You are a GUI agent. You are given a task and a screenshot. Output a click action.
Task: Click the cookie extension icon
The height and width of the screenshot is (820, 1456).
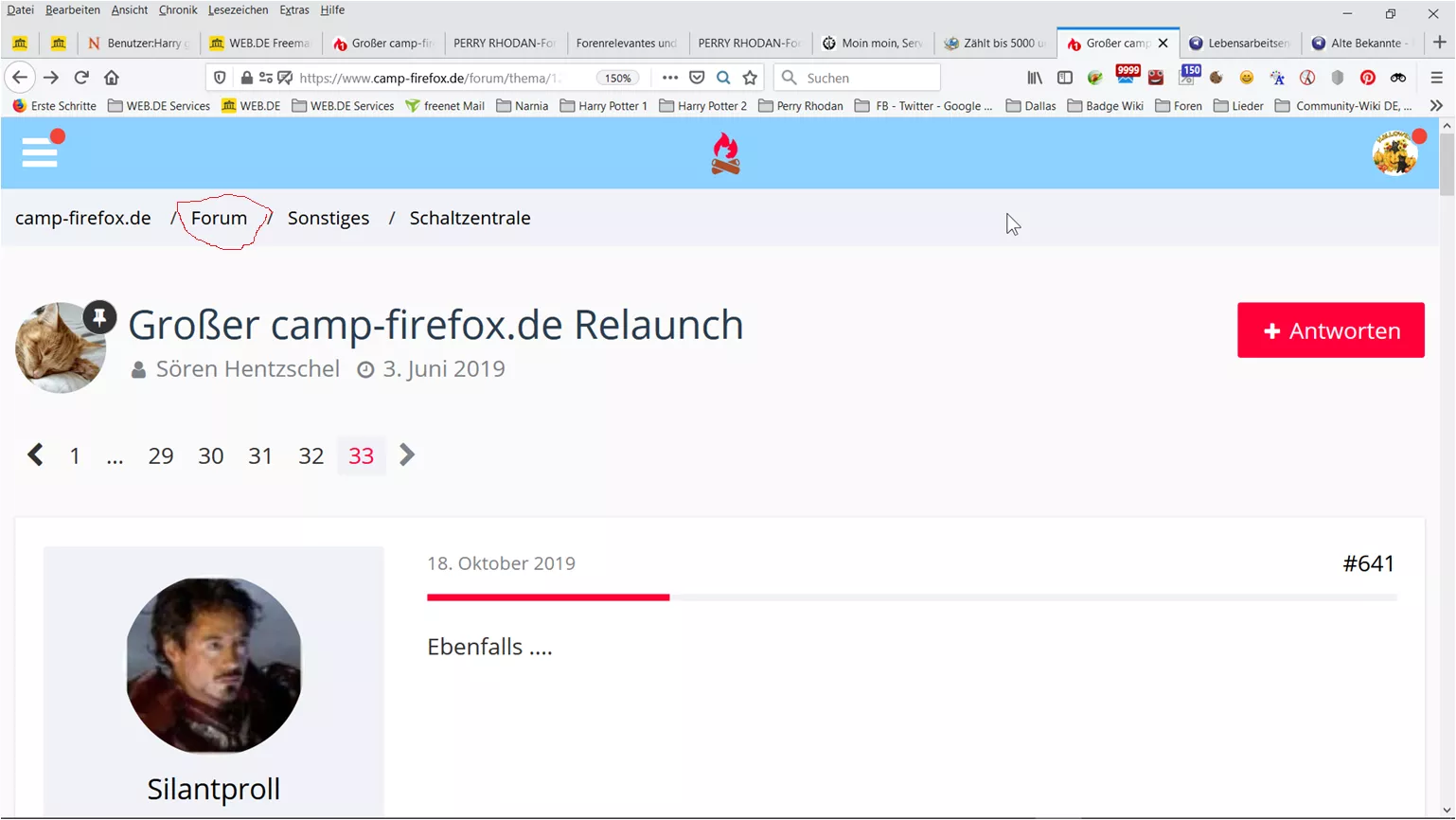(x=1216, y=78)
